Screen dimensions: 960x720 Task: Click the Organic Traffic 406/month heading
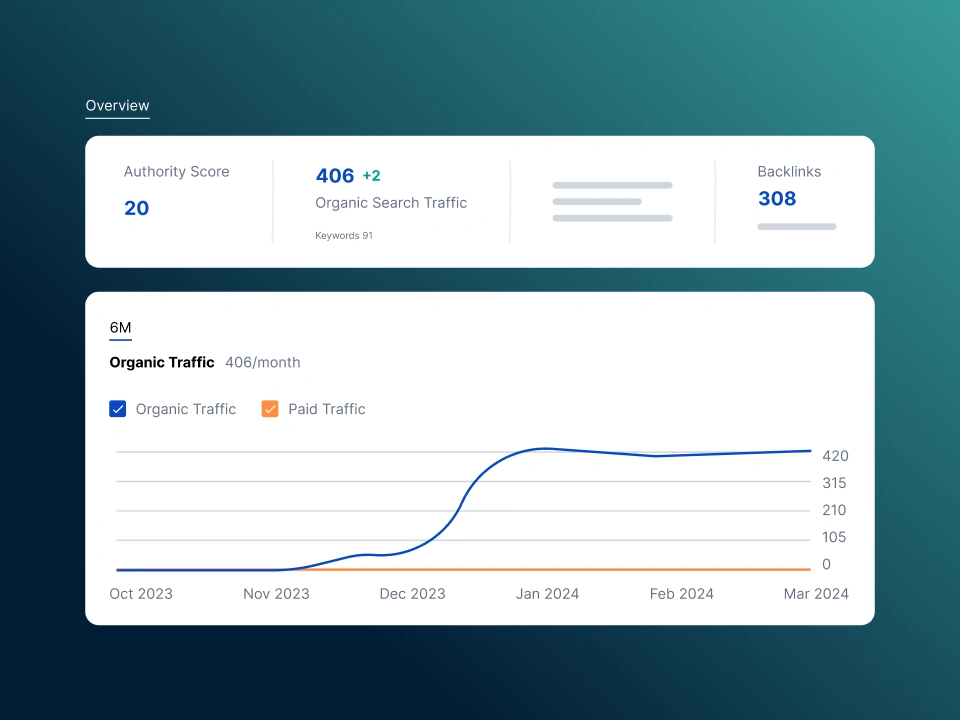(x=204, y=363)
